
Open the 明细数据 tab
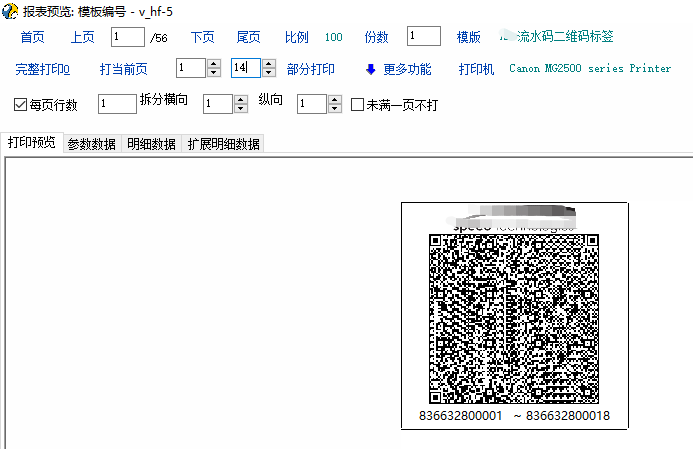pos(152,144)
